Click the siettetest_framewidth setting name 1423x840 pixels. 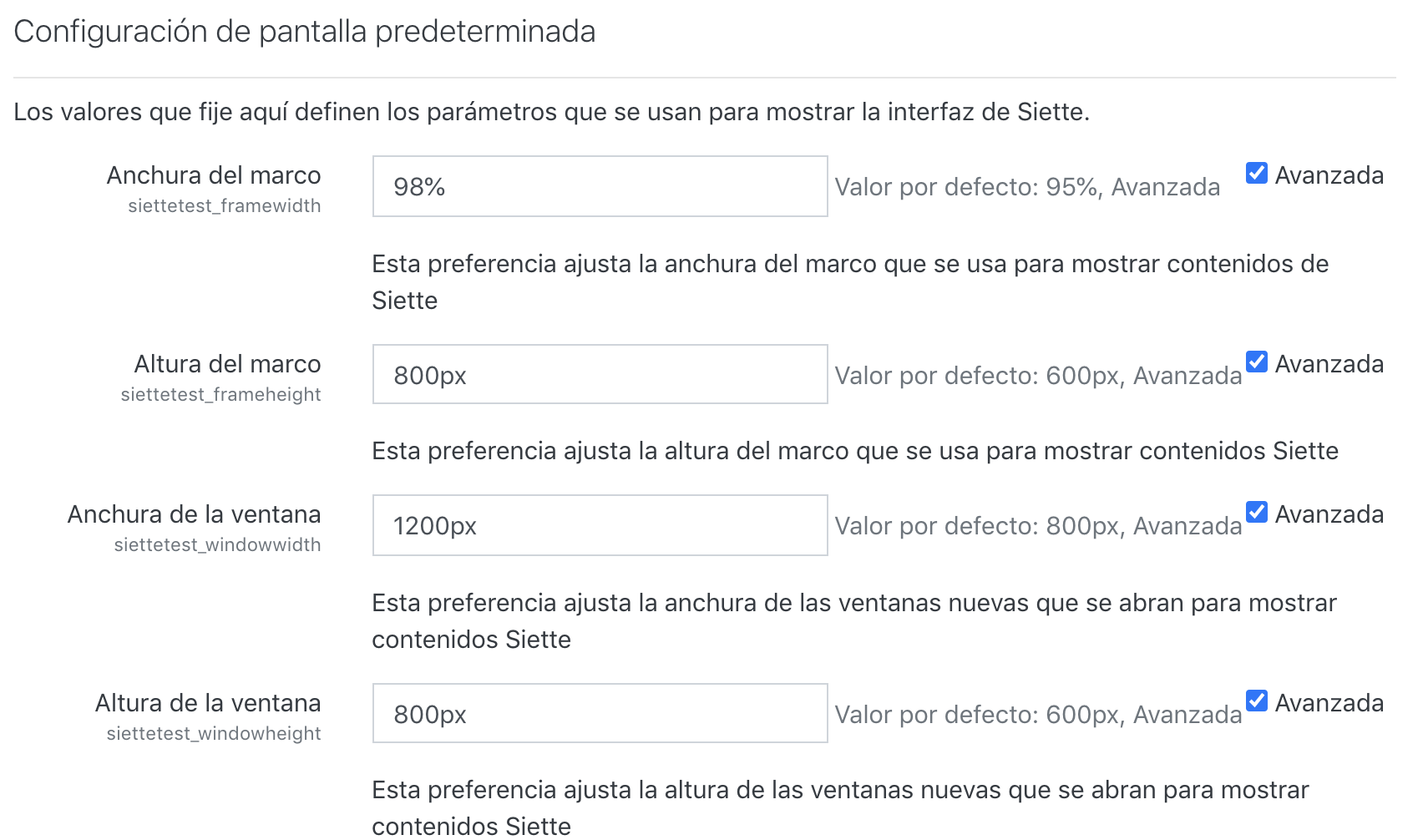[224, 206]
